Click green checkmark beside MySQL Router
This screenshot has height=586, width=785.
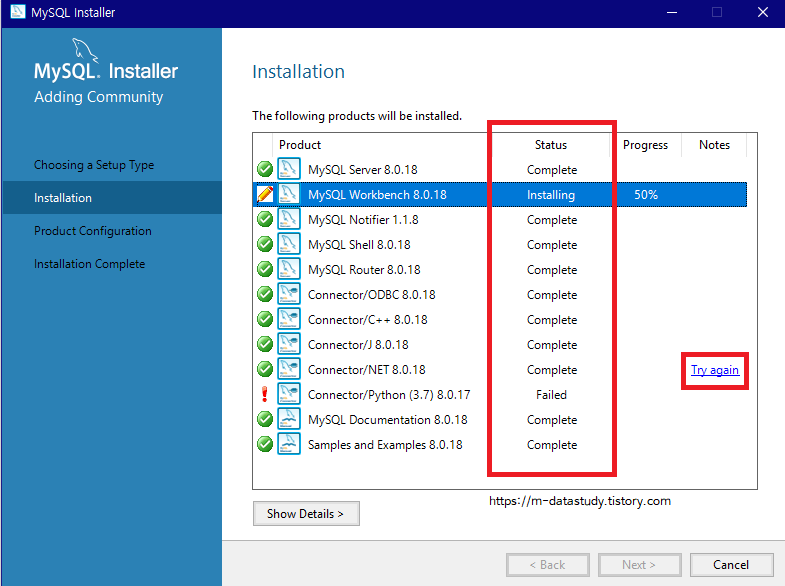pyautogui.click(x=265, y=269)
